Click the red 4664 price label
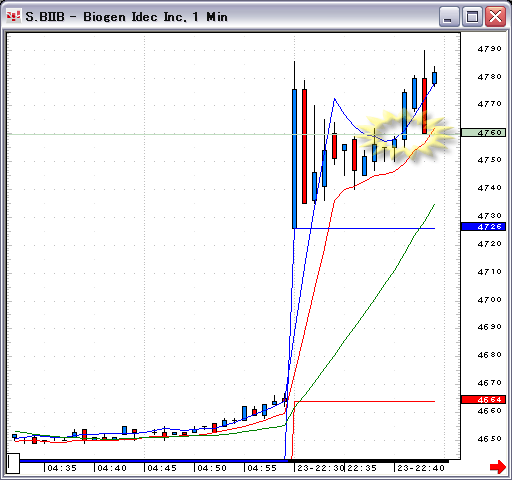 coord(483,399)
